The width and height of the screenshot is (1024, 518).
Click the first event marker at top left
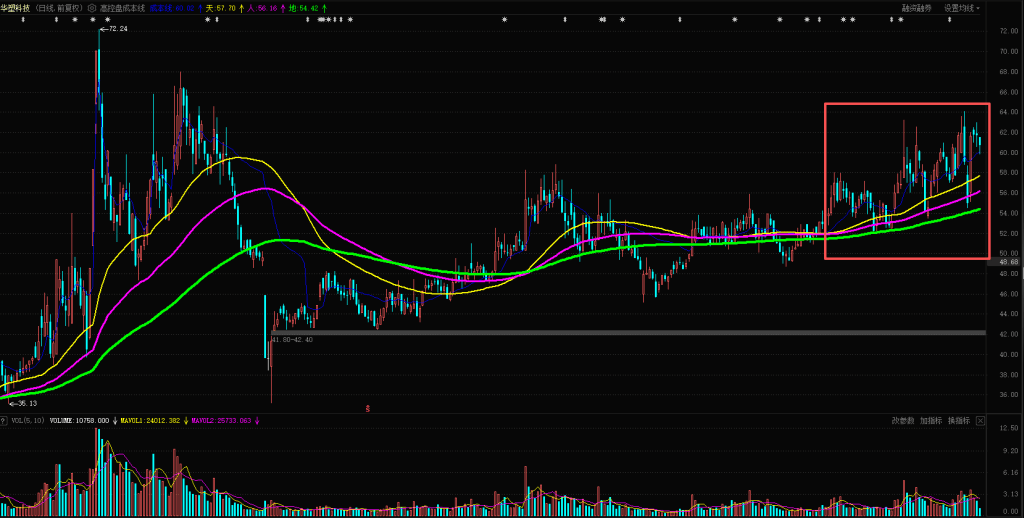tap(24, 20)
